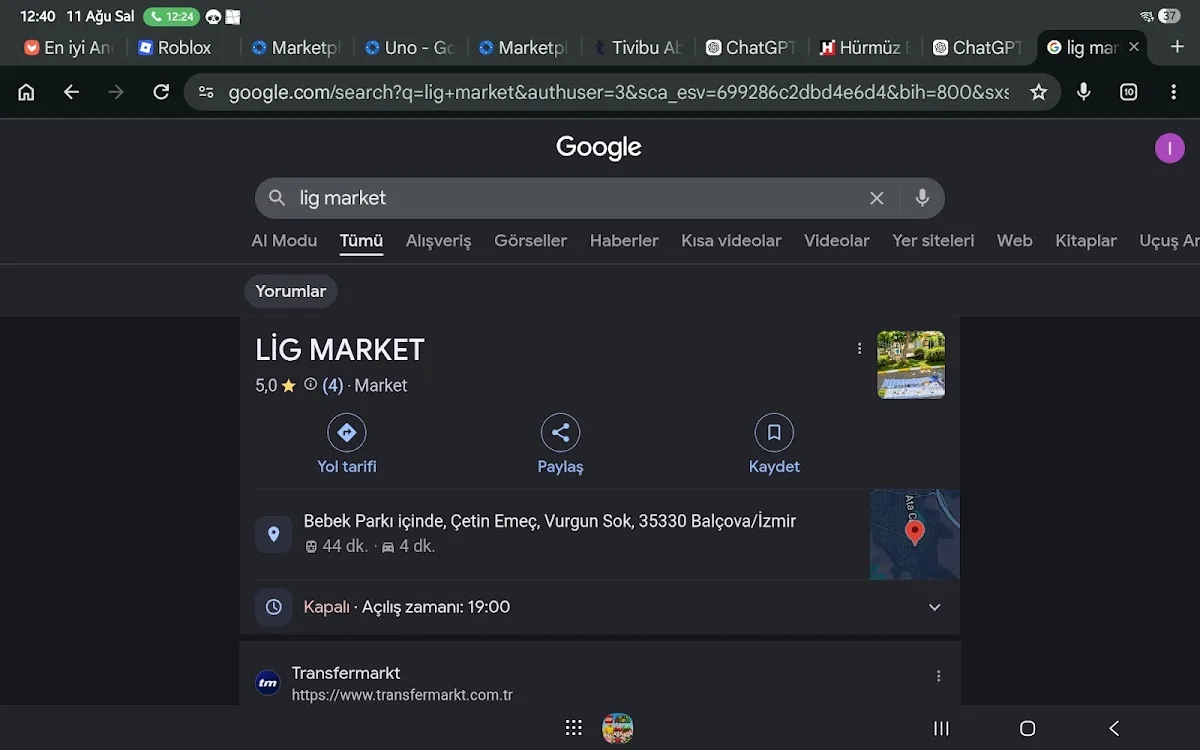Close the lig market tab
1200x750 pixels.
coord(1133,47)
